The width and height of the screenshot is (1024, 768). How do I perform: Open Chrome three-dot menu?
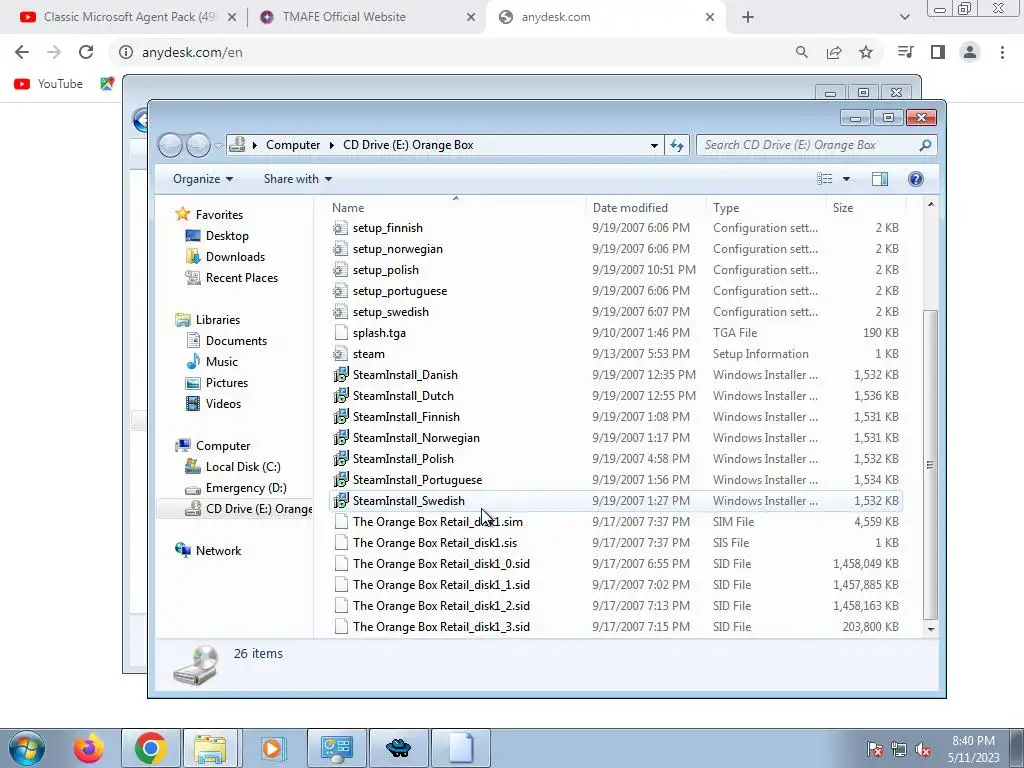[x=1002, y=52]
